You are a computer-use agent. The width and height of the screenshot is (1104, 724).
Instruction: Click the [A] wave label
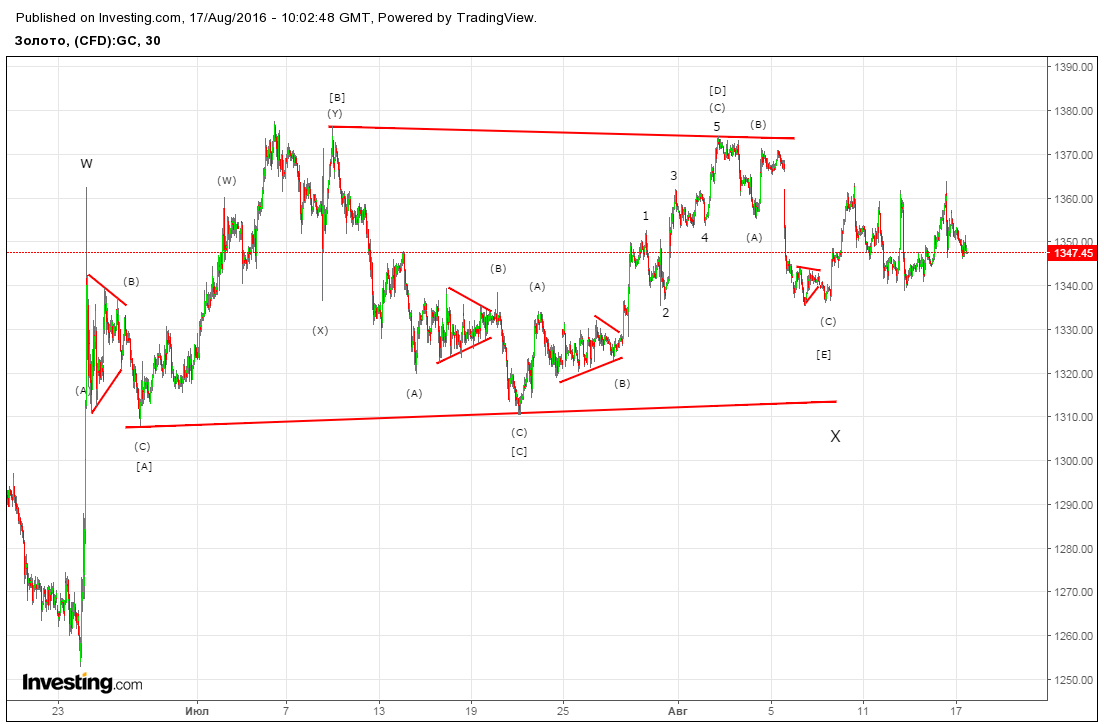pyautogui.click(x=144, y=467)
